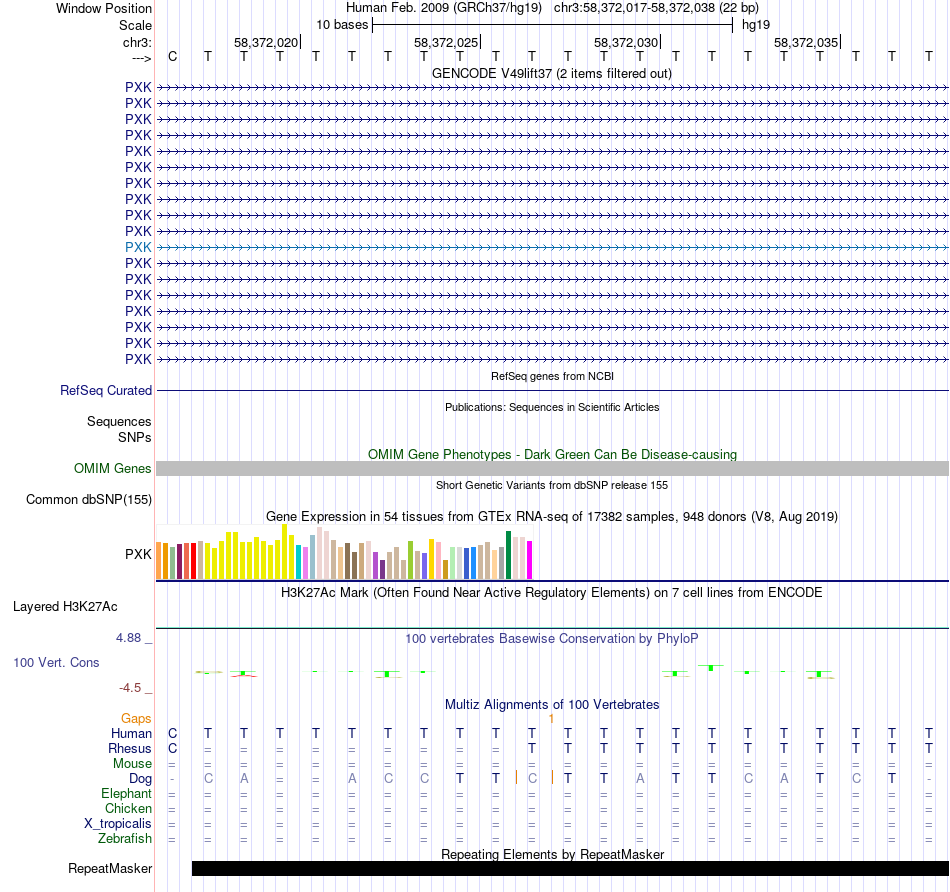Select the light-blue highlighted PXK transcript label
Viewport: 950px width, 892px height.
(138, 247)
